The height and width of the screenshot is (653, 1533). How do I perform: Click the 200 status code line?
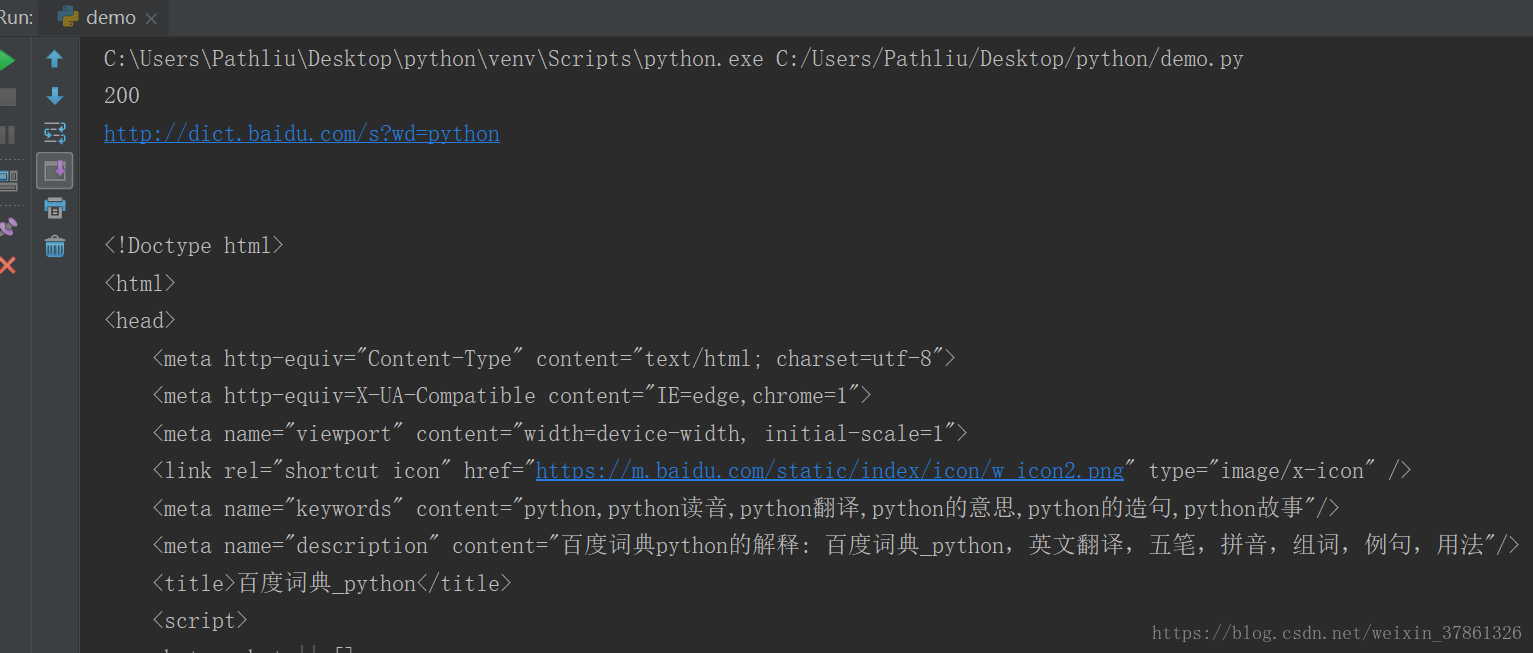click(122, 96)
